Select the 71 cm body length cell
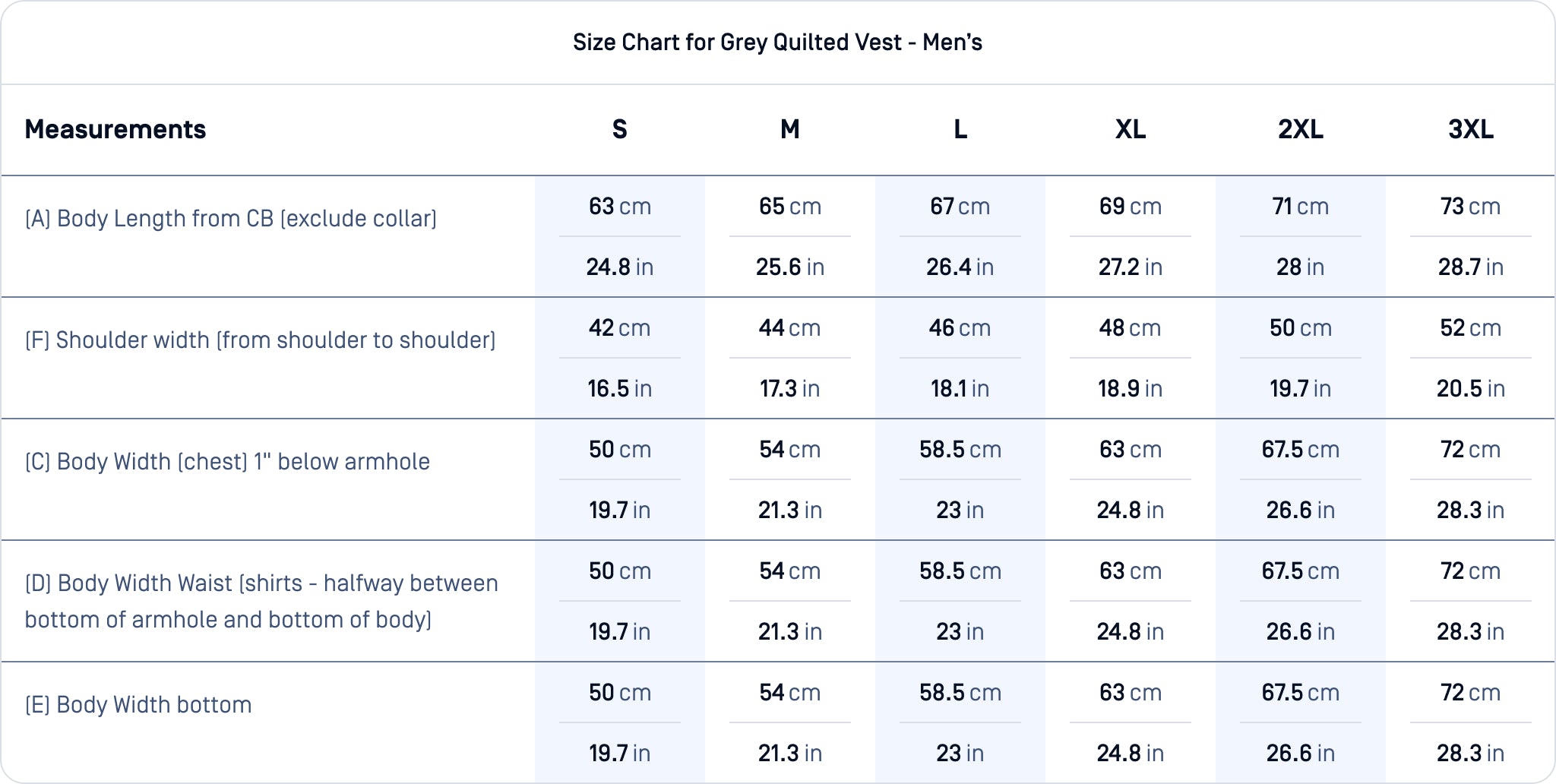1556x784 pixels. (x=1301, y=207)
